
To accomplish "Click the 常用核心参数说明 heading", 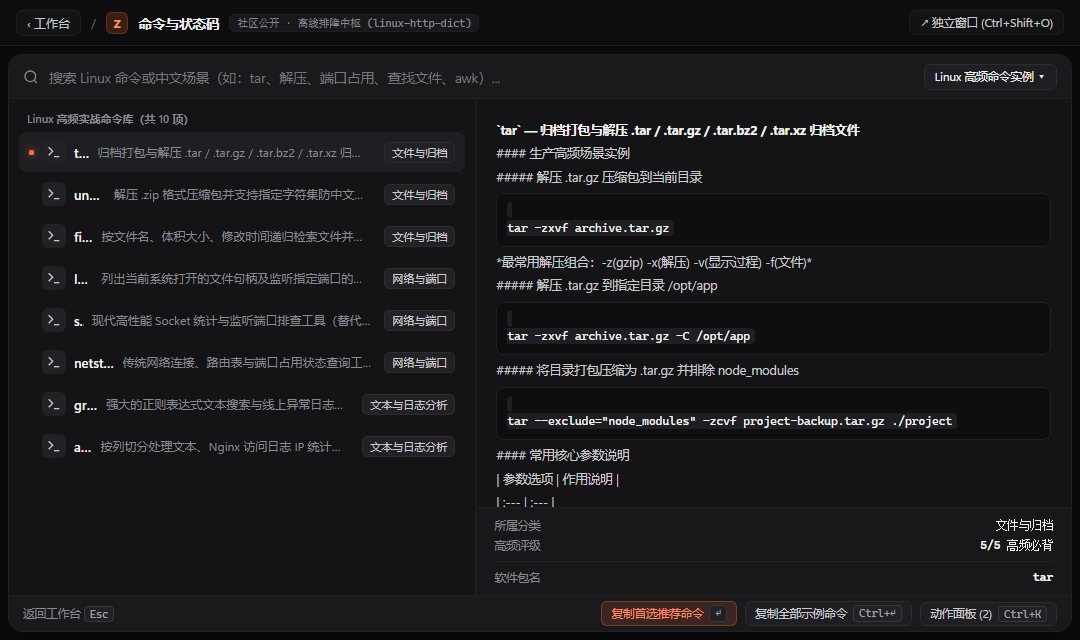I will pyautogui.click(x=563, y=455).
